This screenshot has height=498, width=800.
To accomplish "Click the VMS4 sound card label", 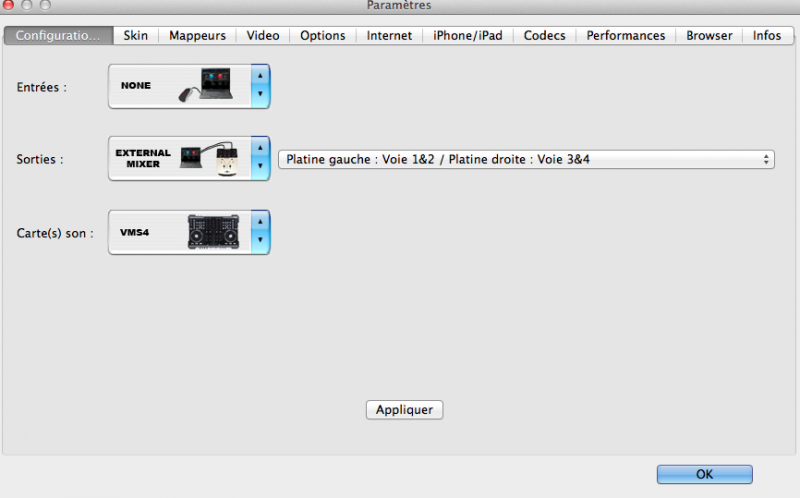I will pos(134,232).
